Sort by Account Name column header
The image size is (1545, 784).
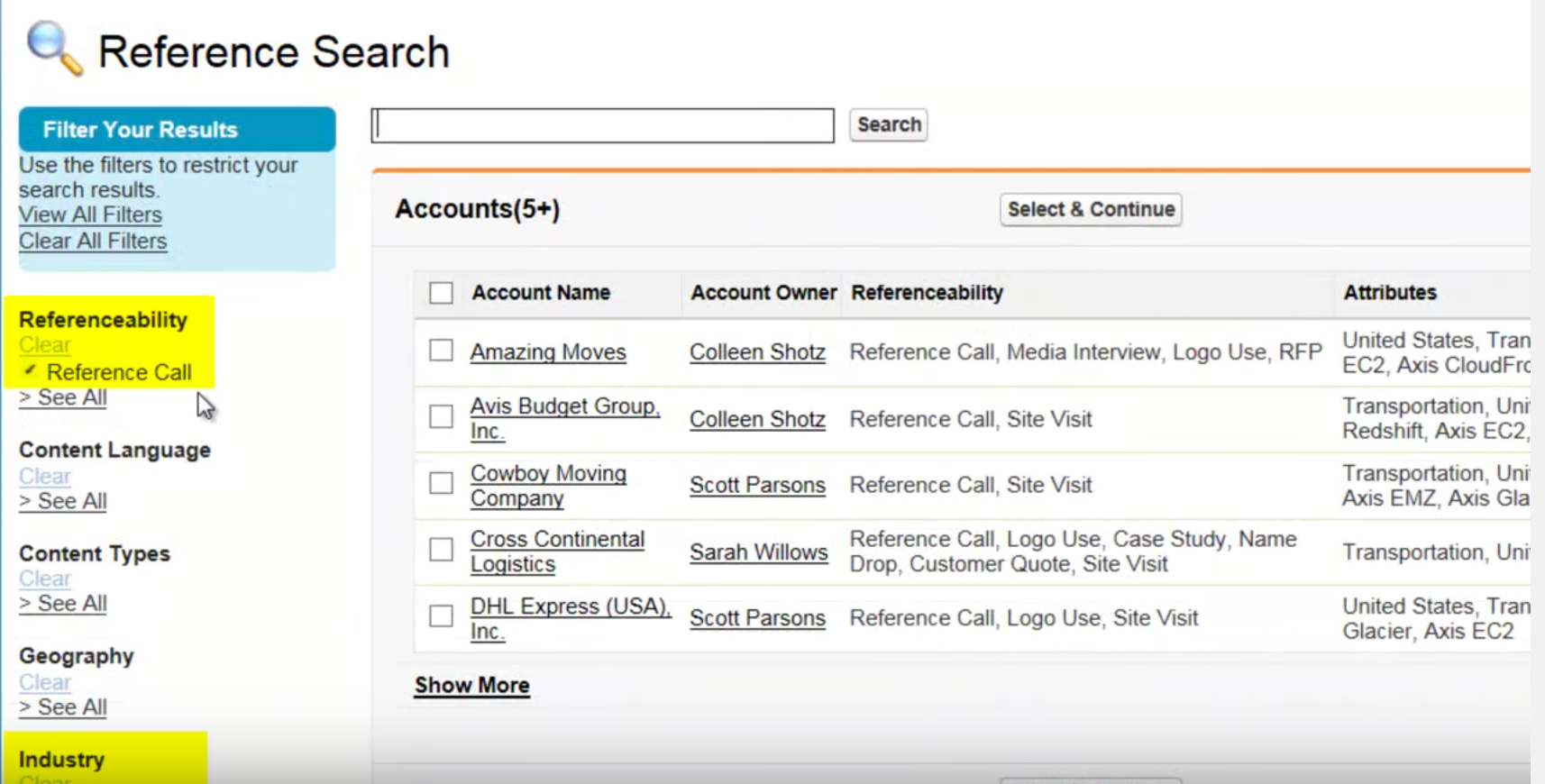click(x=541, y=293)
